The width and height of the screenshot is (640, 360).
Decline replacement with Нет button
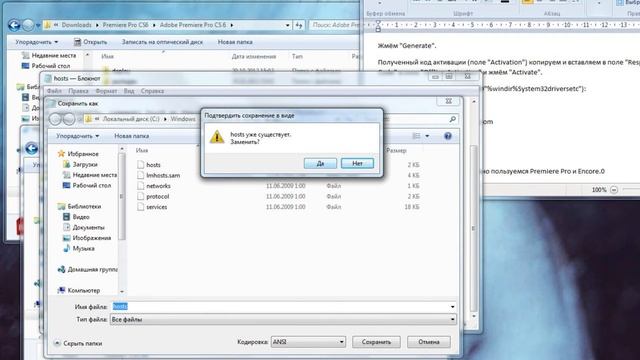(x=357, y=163)
